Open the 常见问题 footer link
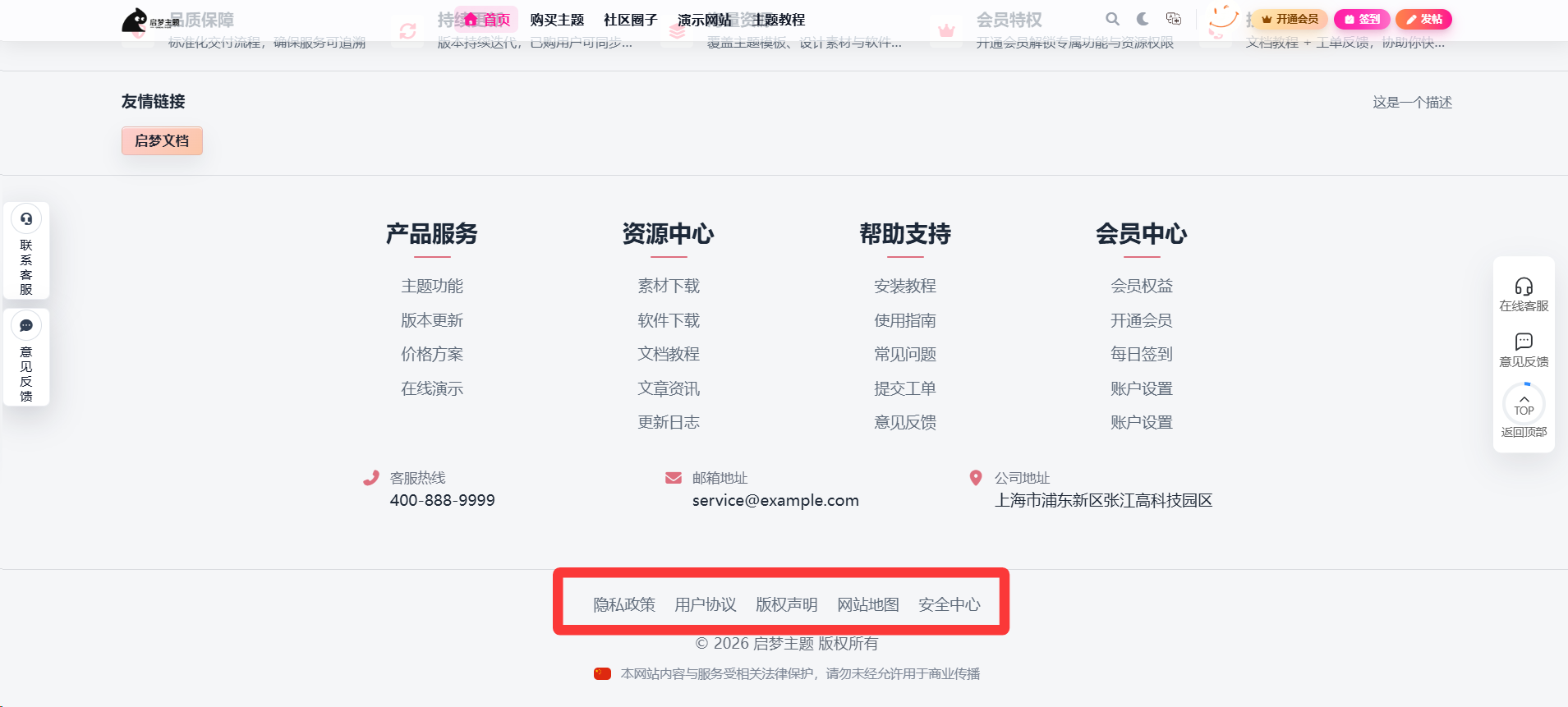The height and width of the screenshot is (707, 1568). point(905,354)
